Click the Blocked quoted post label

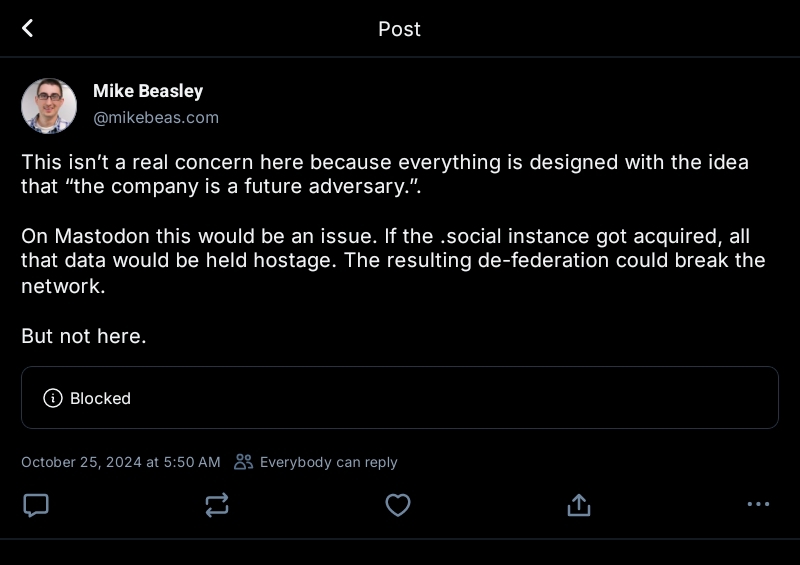100,398
